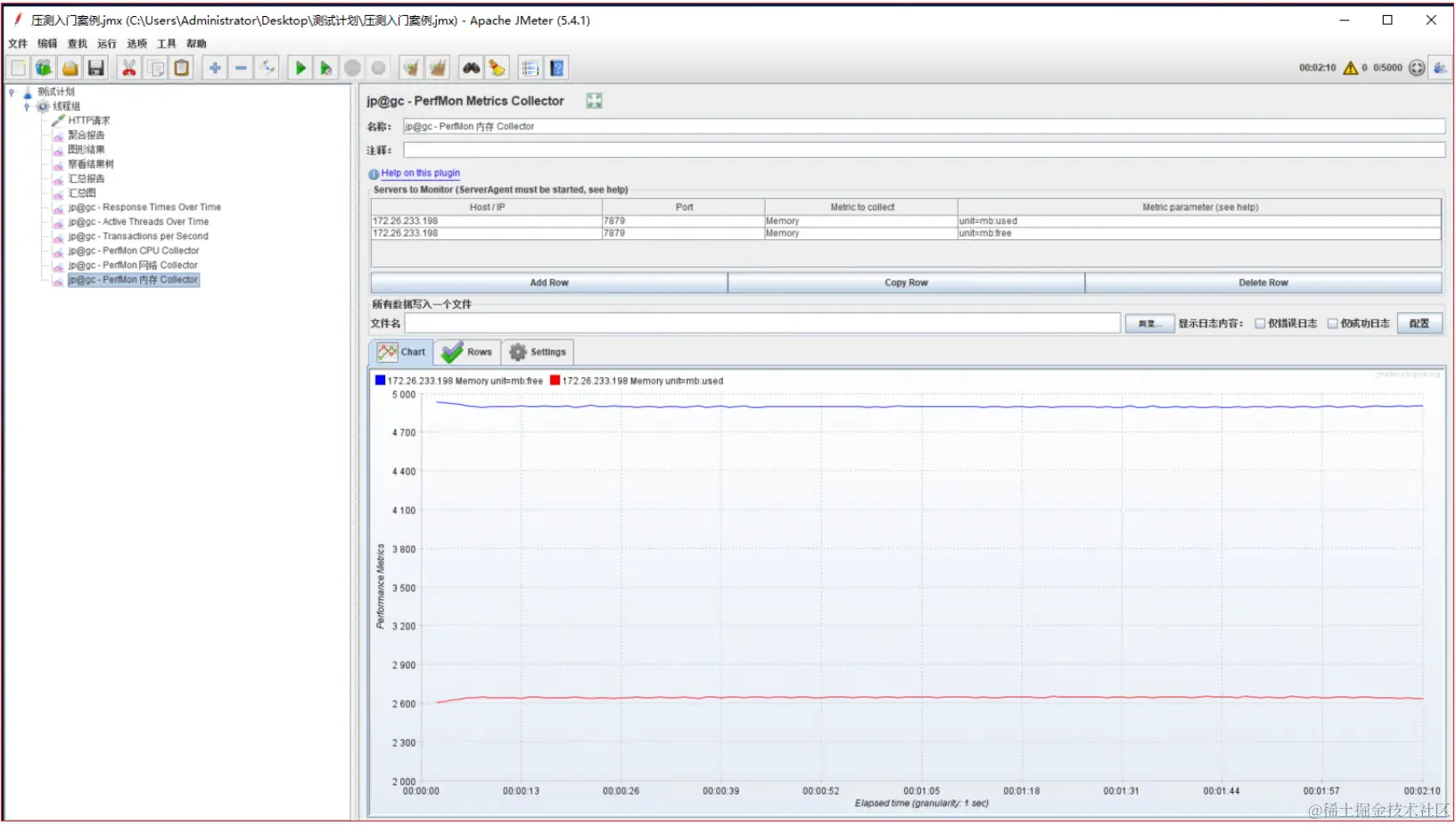Select the HTTP请求 tree item
The height and width of the screenshot is (825, 1456).
coord(89,120)
